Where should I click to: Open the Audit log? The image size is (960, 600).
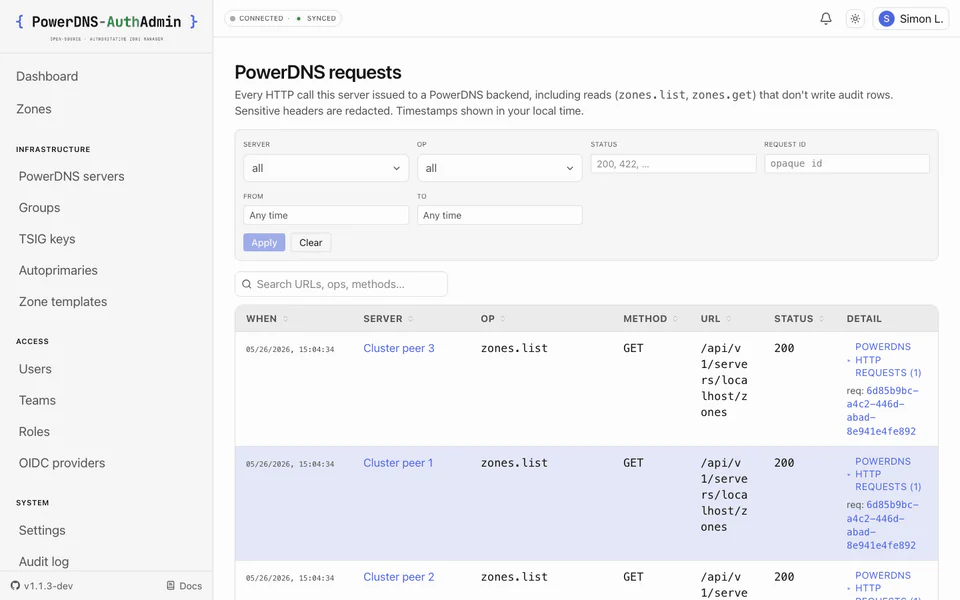44,561
